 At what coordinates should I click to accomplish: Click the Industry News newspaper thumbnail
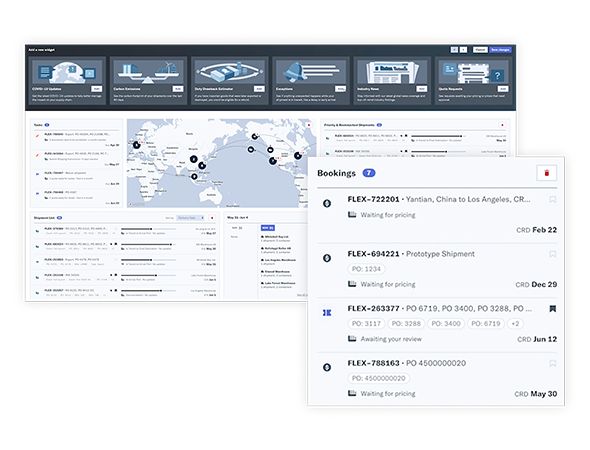(x=392, y=71)
